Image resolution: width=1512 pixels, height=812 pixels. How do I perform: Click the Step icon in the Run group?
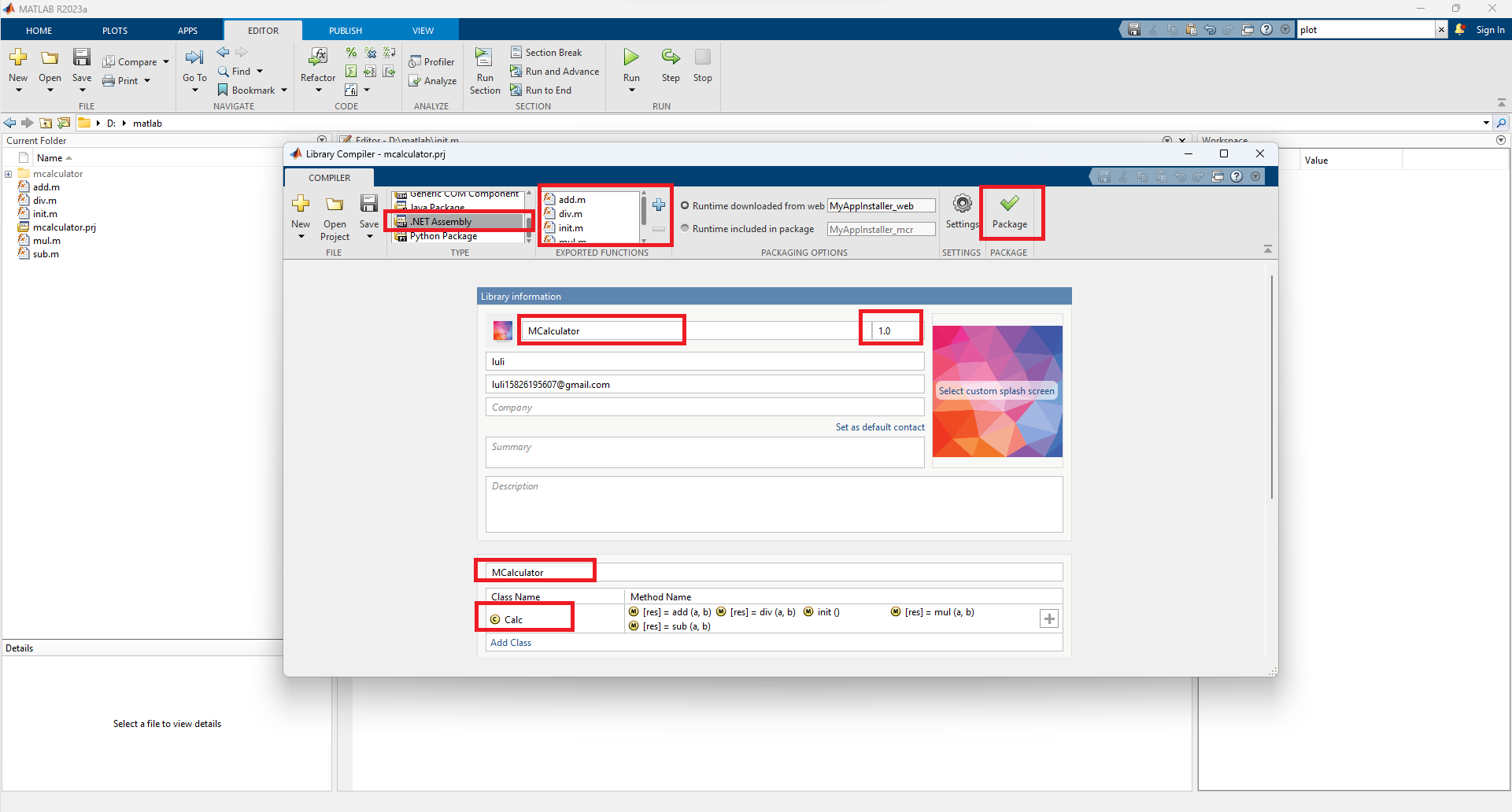click(671, 57)
